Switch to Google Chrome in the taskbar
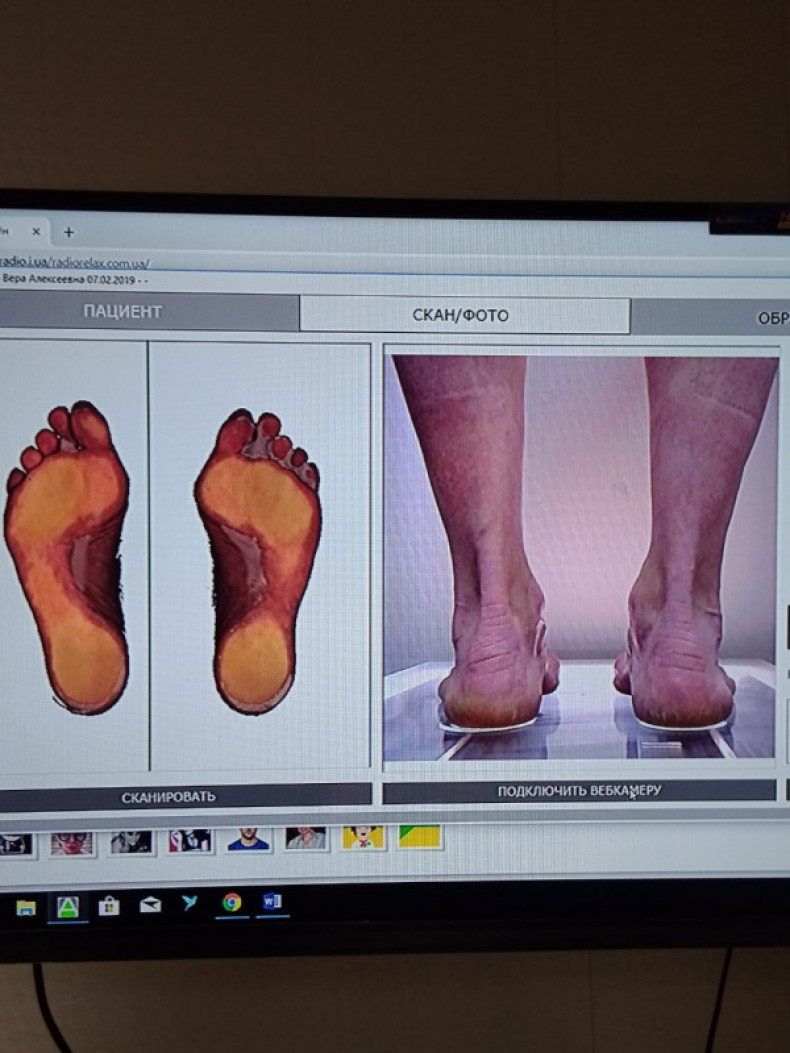The height and width of the screenshot is (1053, 790). pos(232,903)
